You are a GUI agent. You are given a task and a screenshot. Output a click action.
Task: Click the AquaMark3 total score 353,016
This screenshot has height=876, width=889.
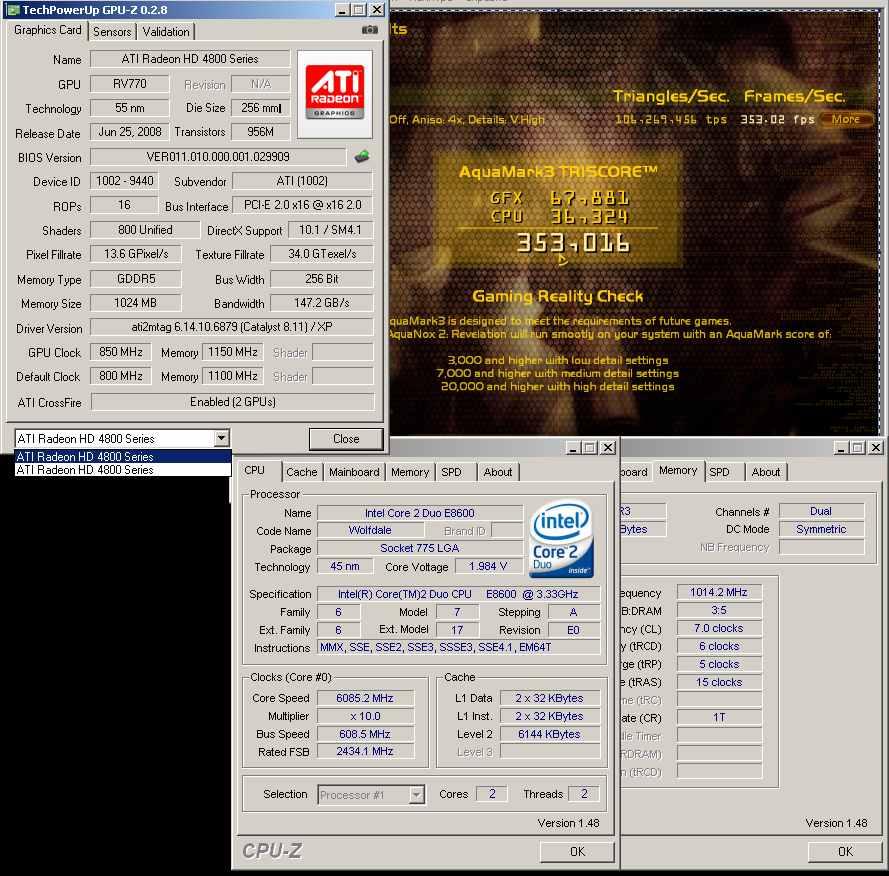point(573,243)
